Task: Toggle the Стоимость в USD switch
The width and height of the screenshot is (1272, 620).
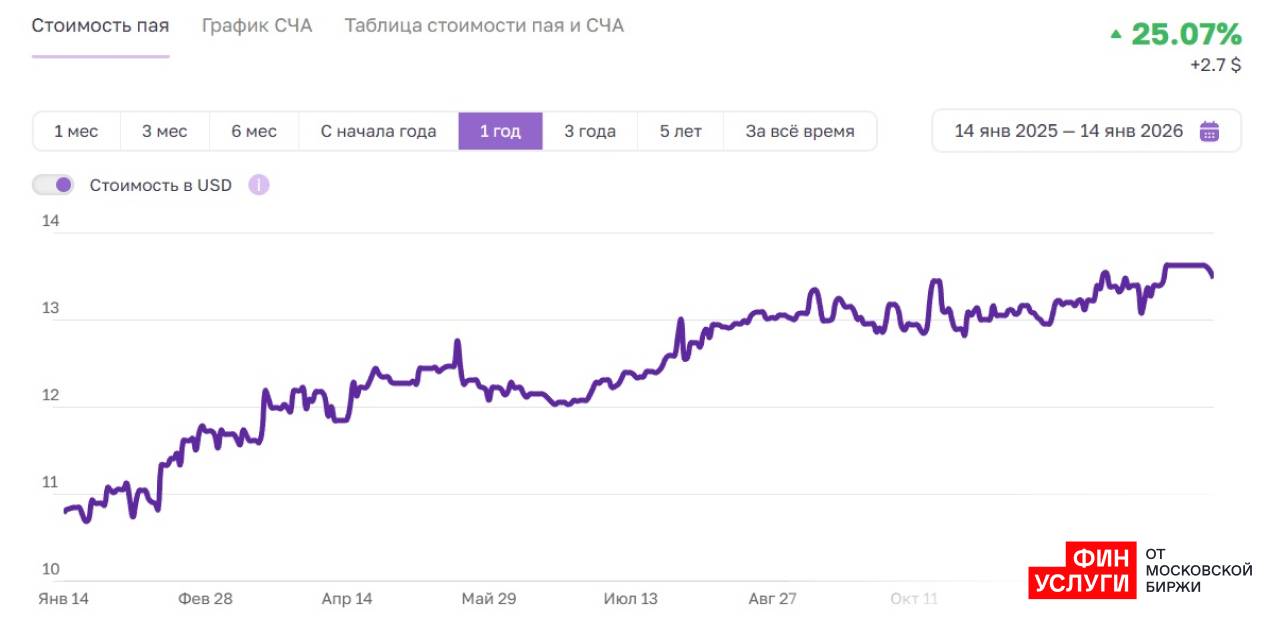Action: tap(53, 185)
